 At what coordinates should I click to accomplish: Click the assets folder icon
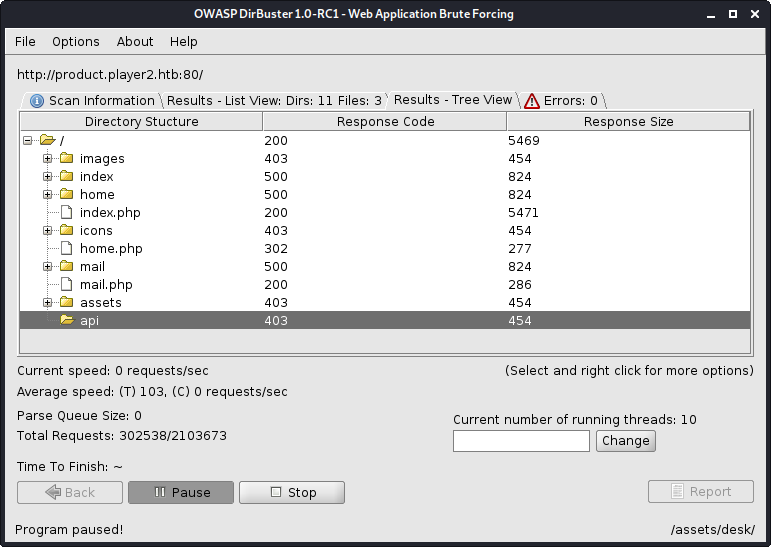(67, 302)
